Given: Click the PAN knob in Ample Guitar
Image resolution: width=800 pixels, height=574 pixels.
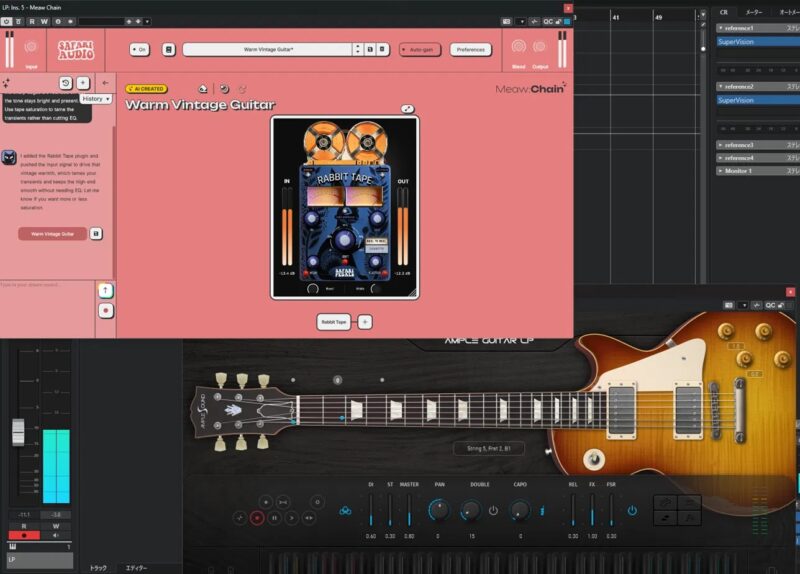Looking at the screenshot, I should coord(439,510).
